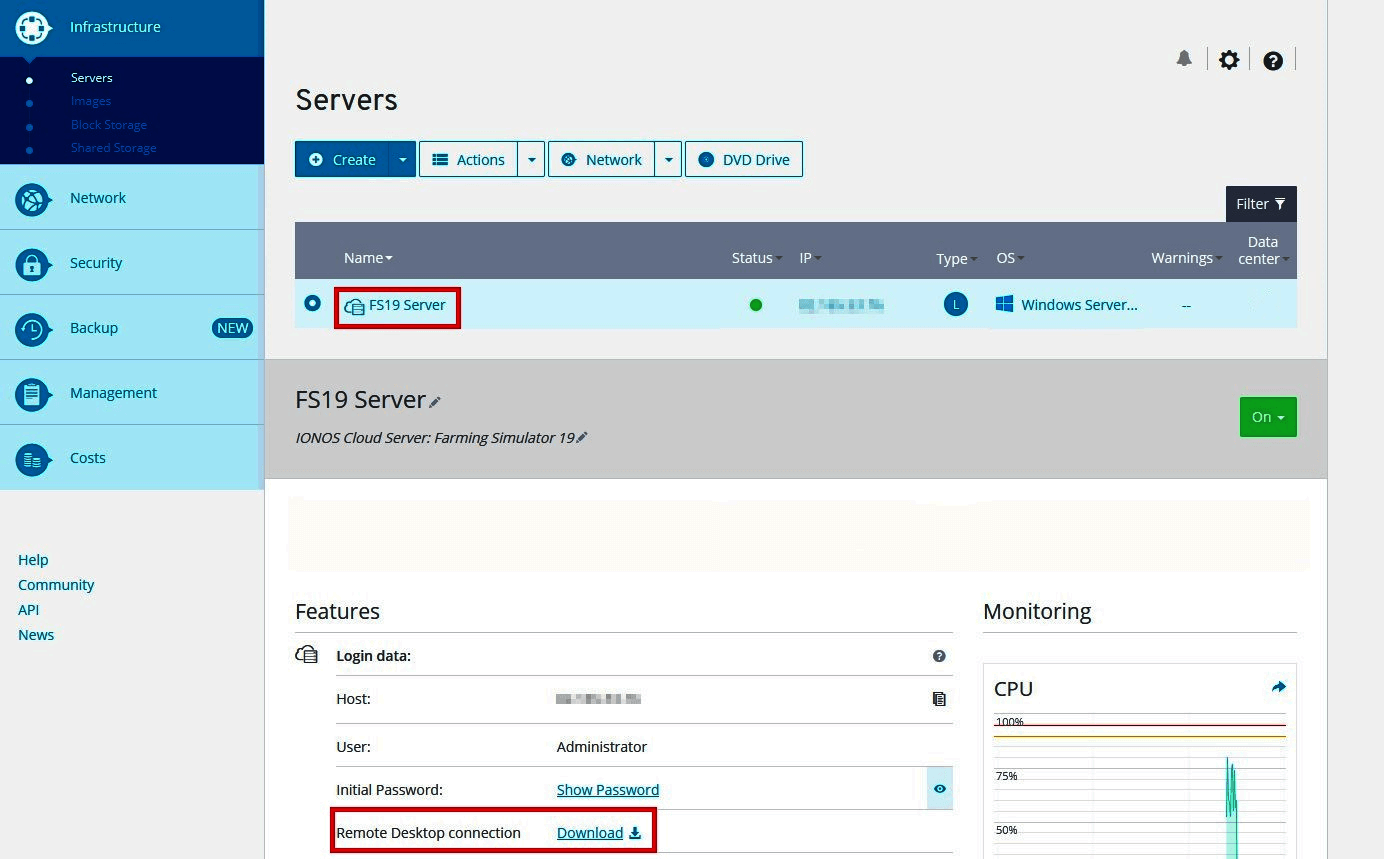
Task: Open the green On power state dropdown
Action: coord(1268,417)
